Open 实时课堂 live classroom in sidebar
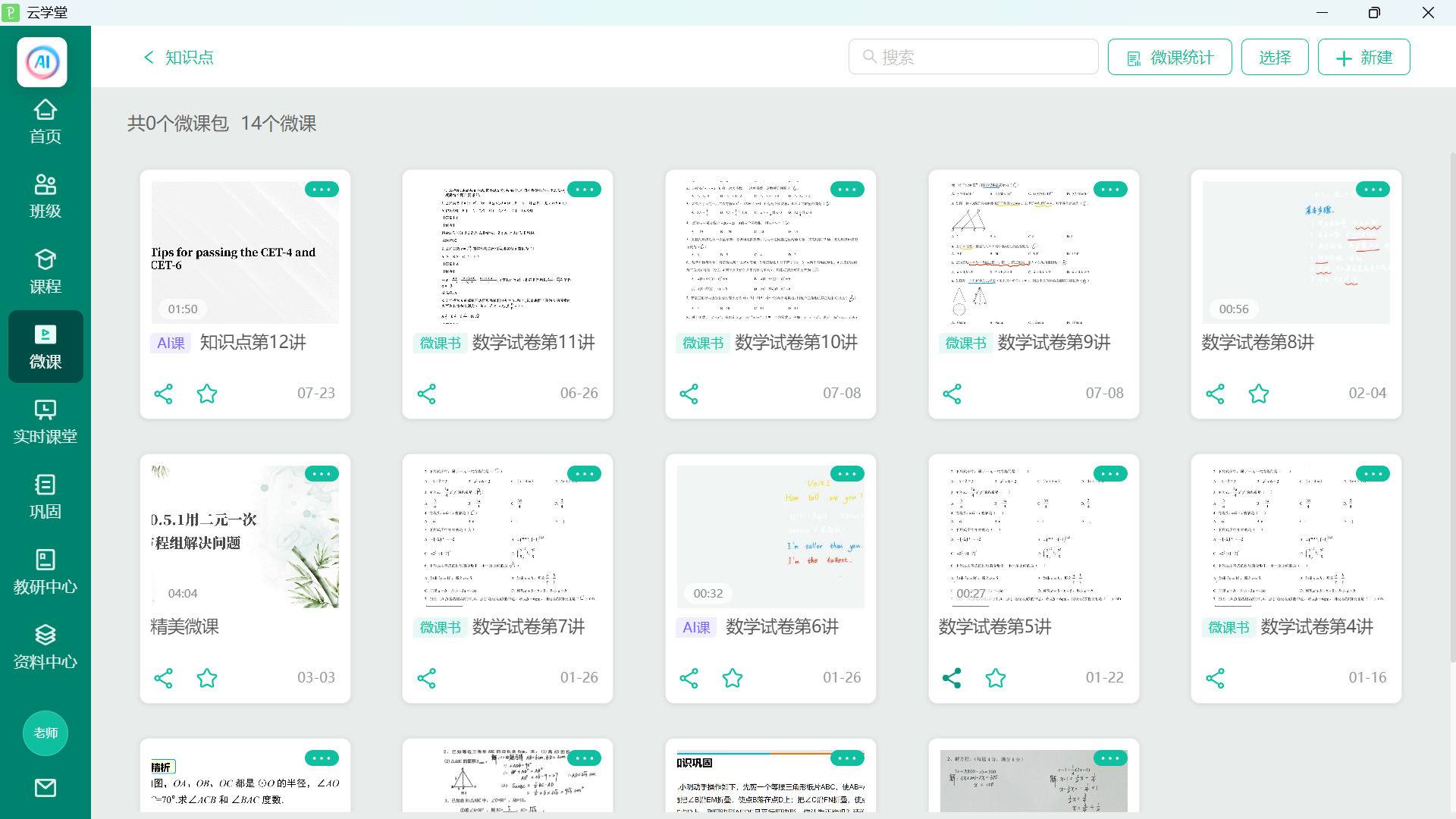Viewport: 1456px width, 819px height. pos(45,422)
